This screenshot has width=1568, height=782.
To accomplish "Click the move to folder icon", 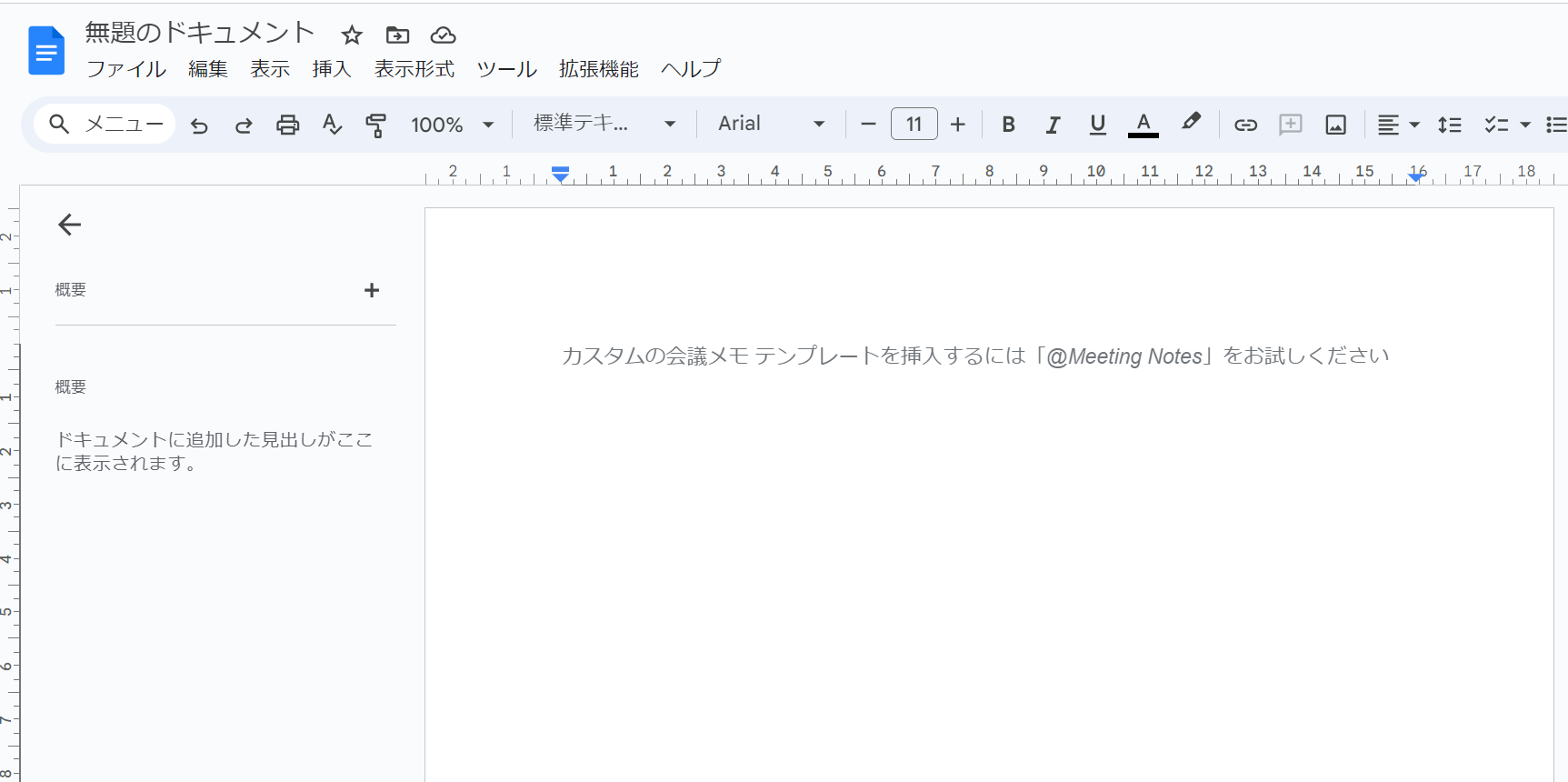I will click(x=397, y=35).
